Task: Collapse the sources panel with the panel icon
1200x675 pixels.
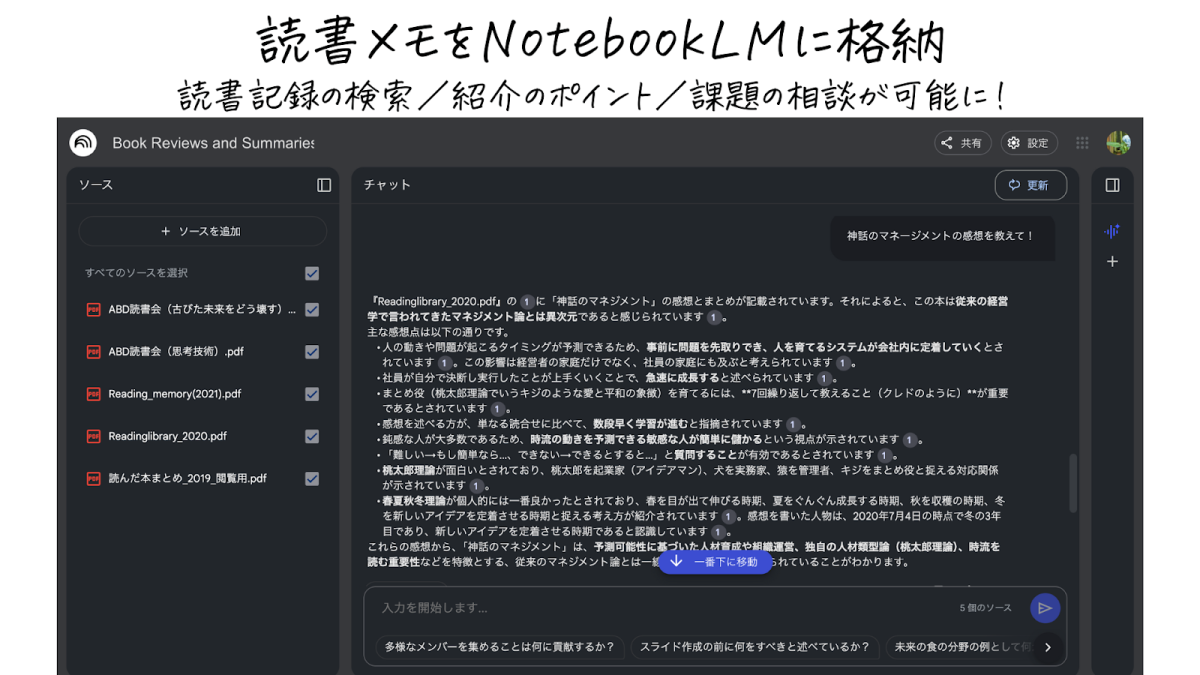Action: (324, 185)
